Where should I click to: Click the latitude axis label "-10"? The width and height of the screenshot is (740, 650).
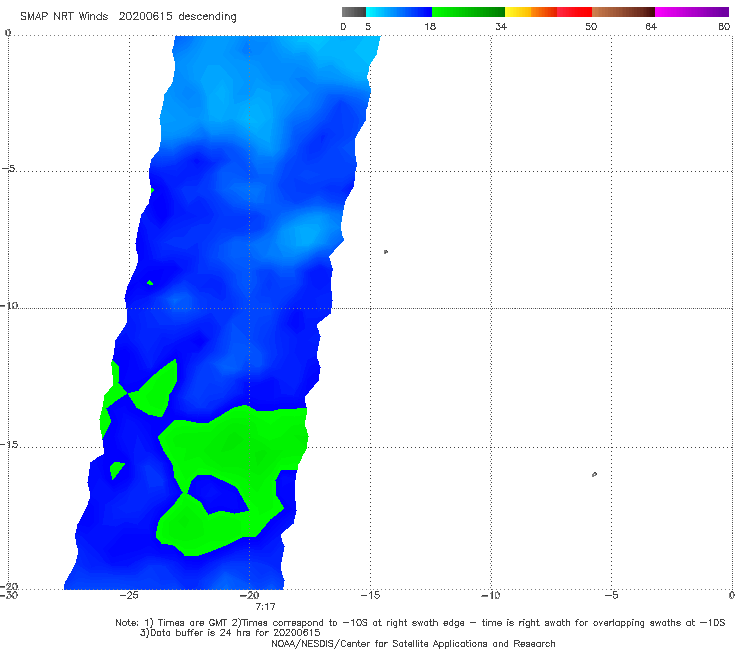pos(9,305)
